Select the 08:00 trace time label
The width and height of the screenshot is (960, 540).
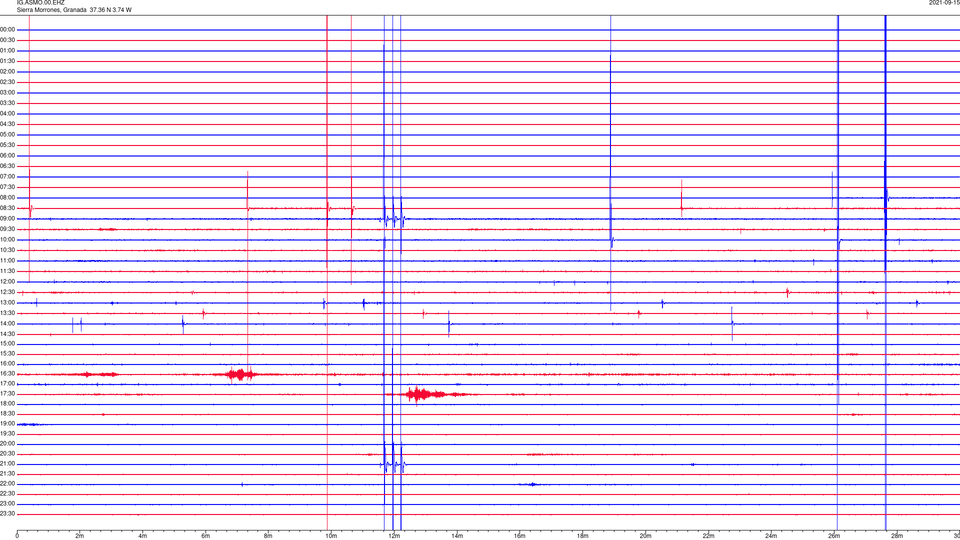point(8,197)
